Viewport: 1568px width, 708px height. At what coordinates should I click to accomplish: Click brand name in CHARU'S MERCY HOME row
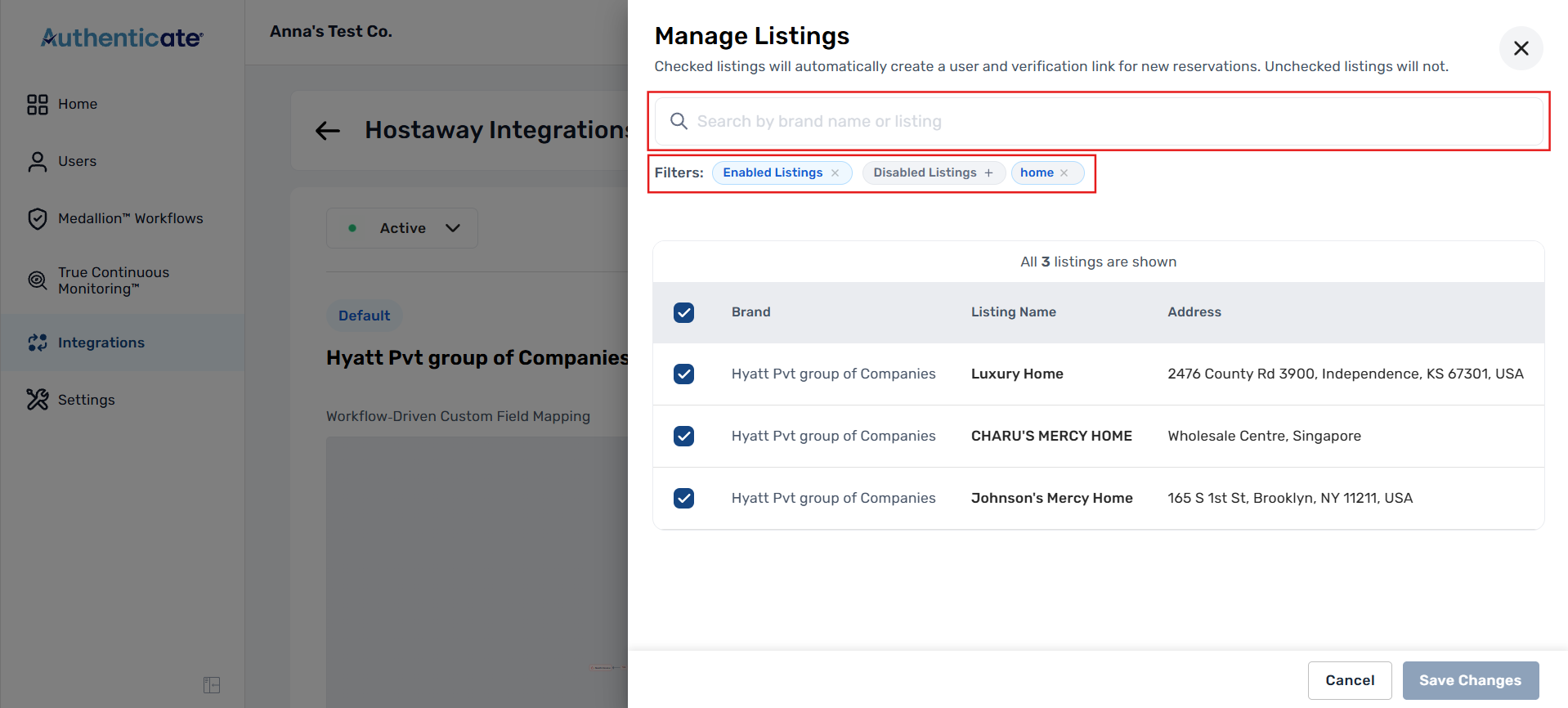coord(834,436)
